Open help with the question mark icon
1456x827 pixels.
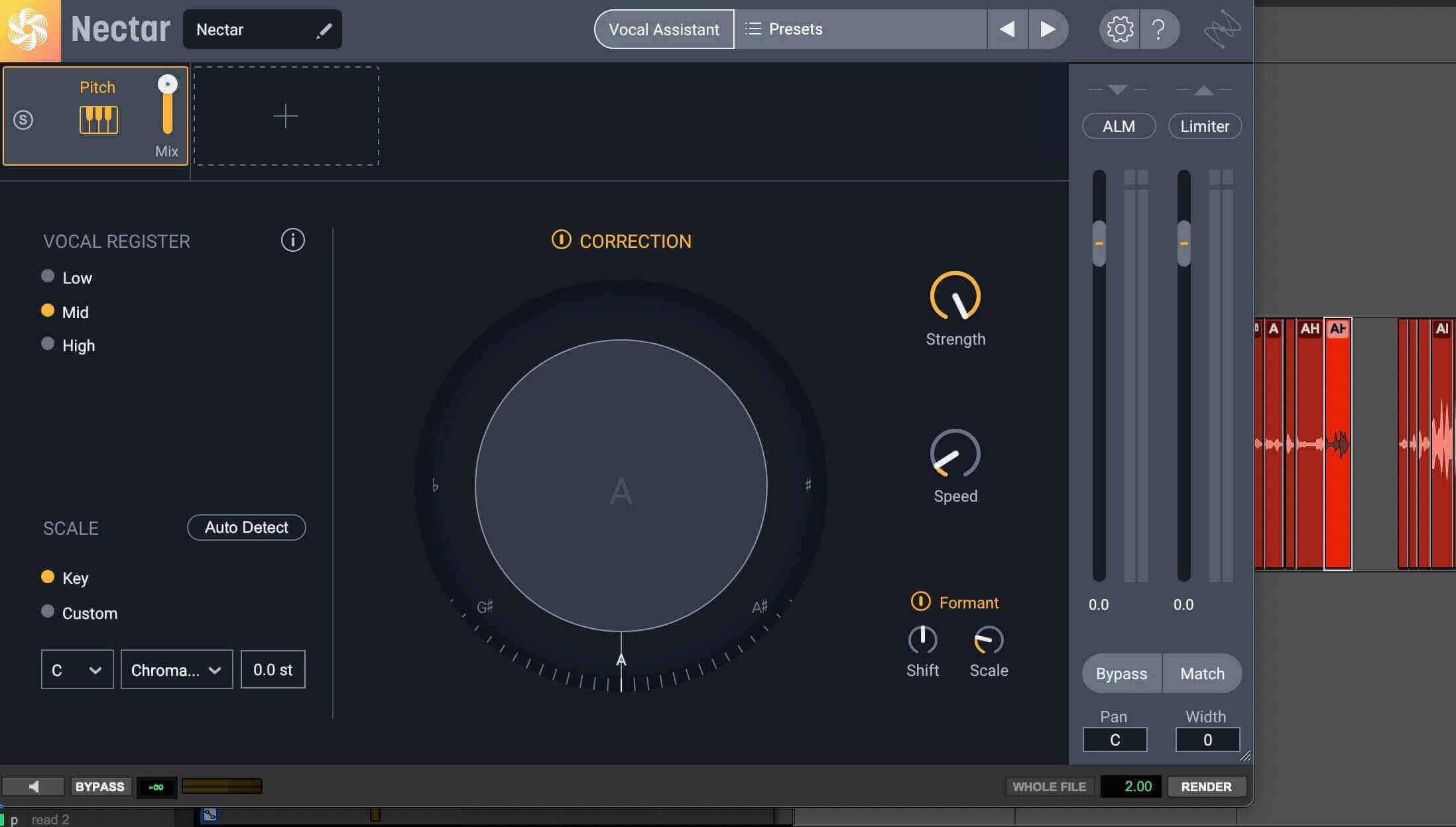tap(1158, 29)
